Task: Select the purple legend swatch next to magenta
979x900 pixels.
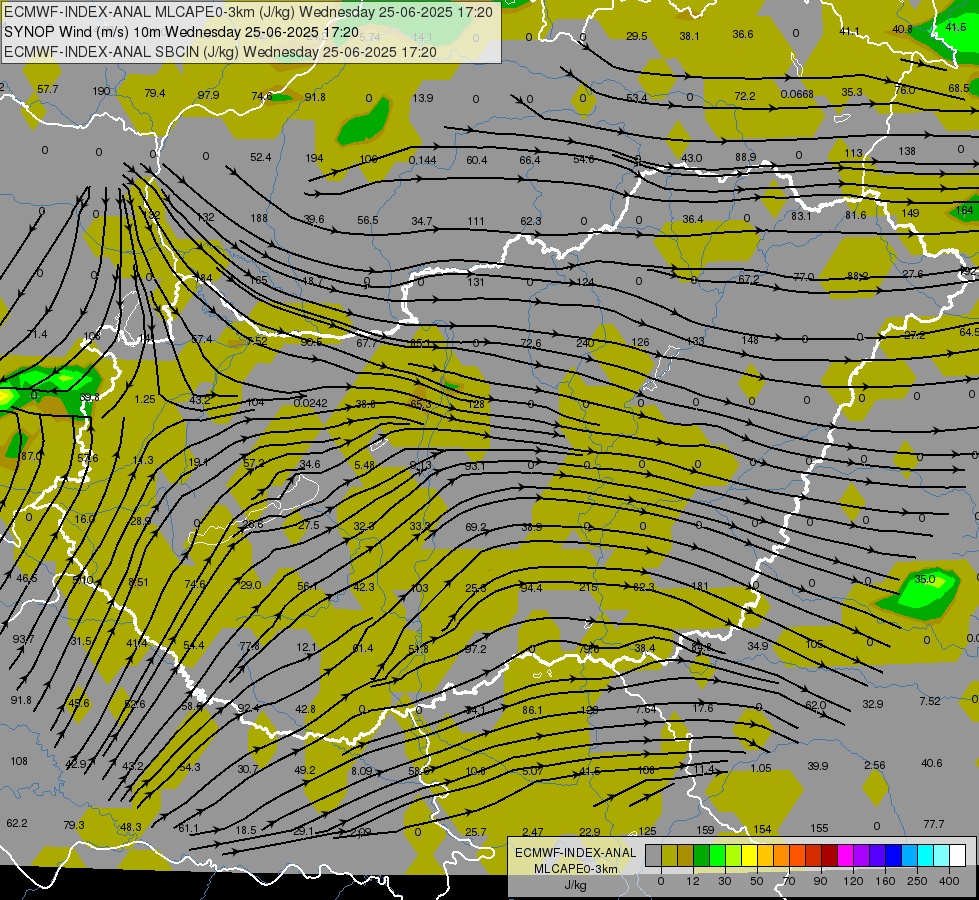Action: pos(862,856)
